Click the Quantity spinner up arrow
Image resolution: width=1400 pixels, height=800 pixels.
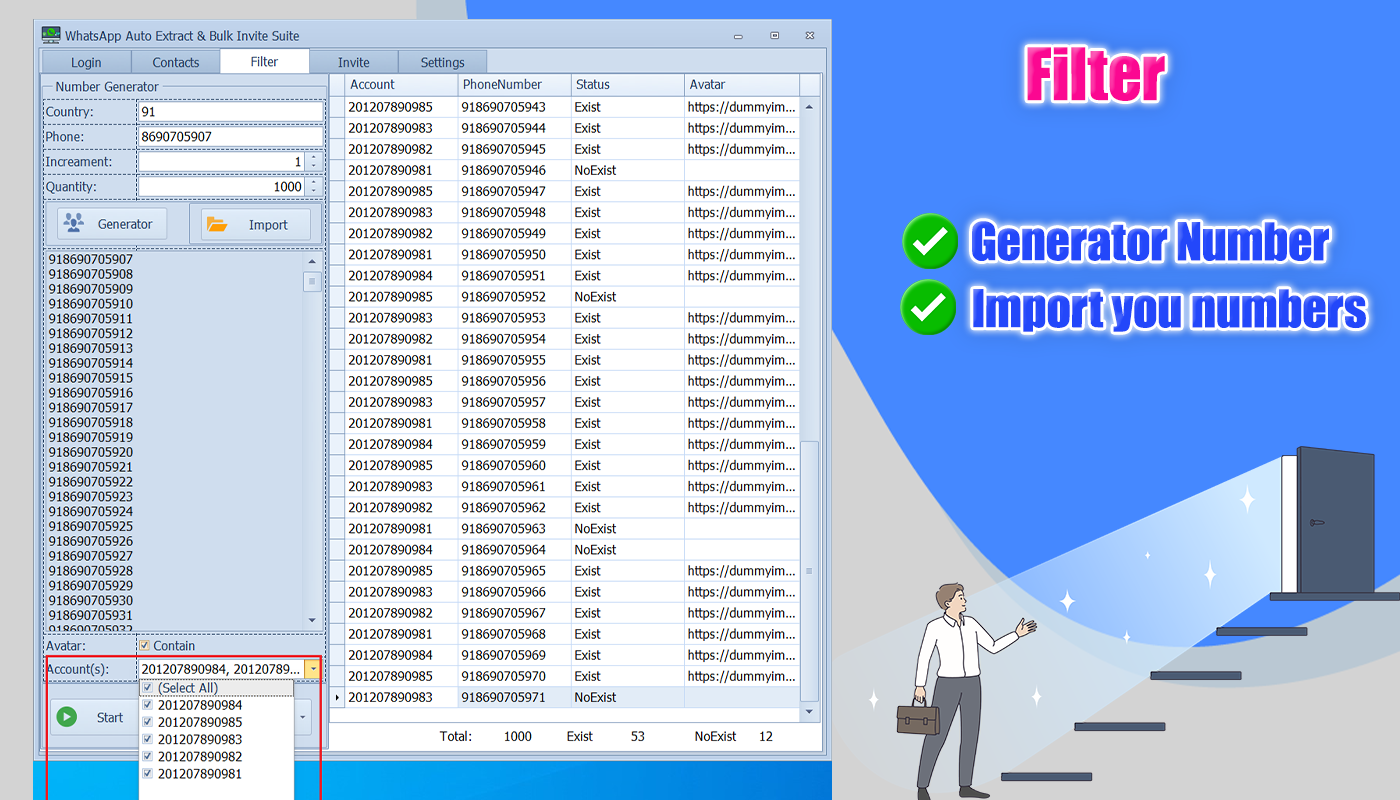pyautogui.click(x=314, y=182)
